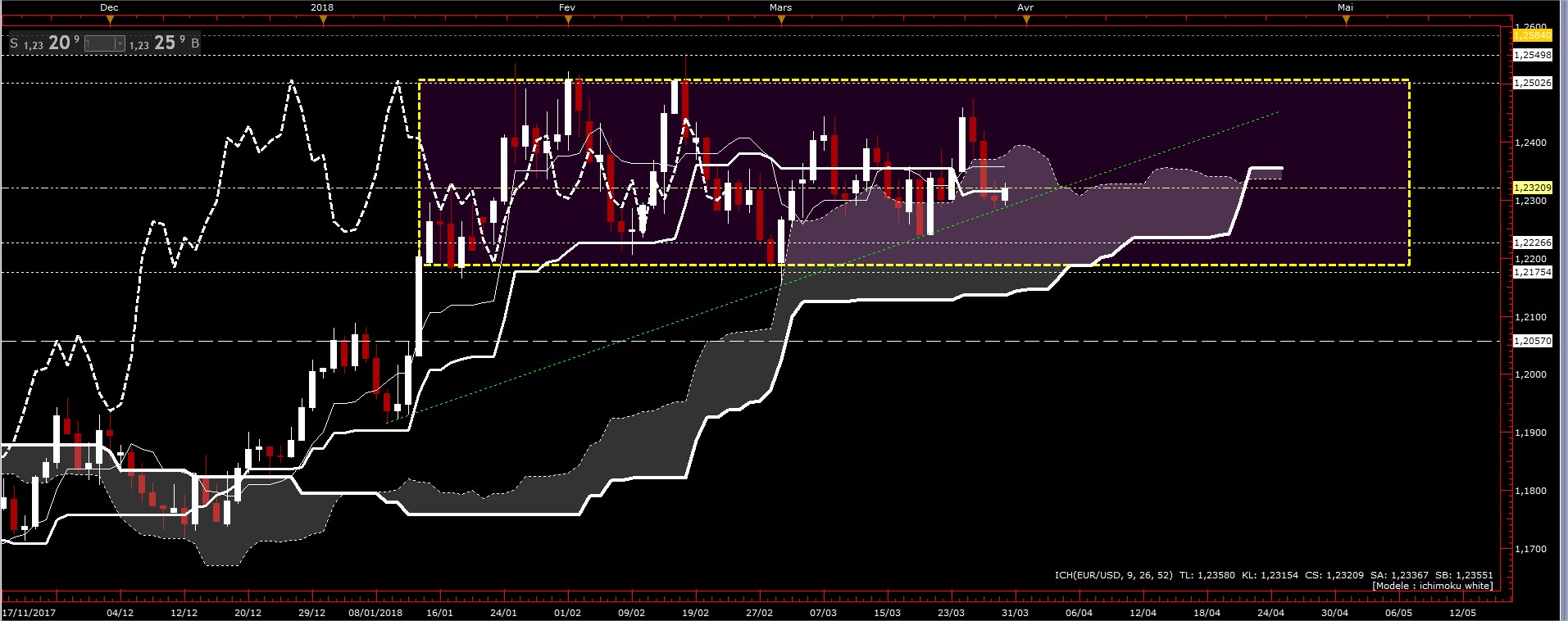The width and height of the screenshot is (1568, 621).
Task: Click the 1,25498 price level label
Action: click(1532, 56)
